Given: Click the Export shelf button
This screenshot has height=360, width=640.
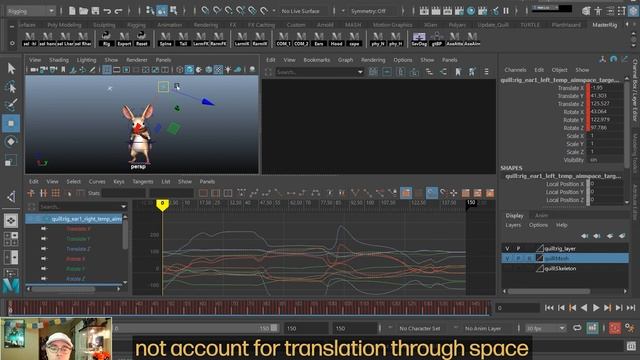Looking at the screenshot, I should point(124,38).
